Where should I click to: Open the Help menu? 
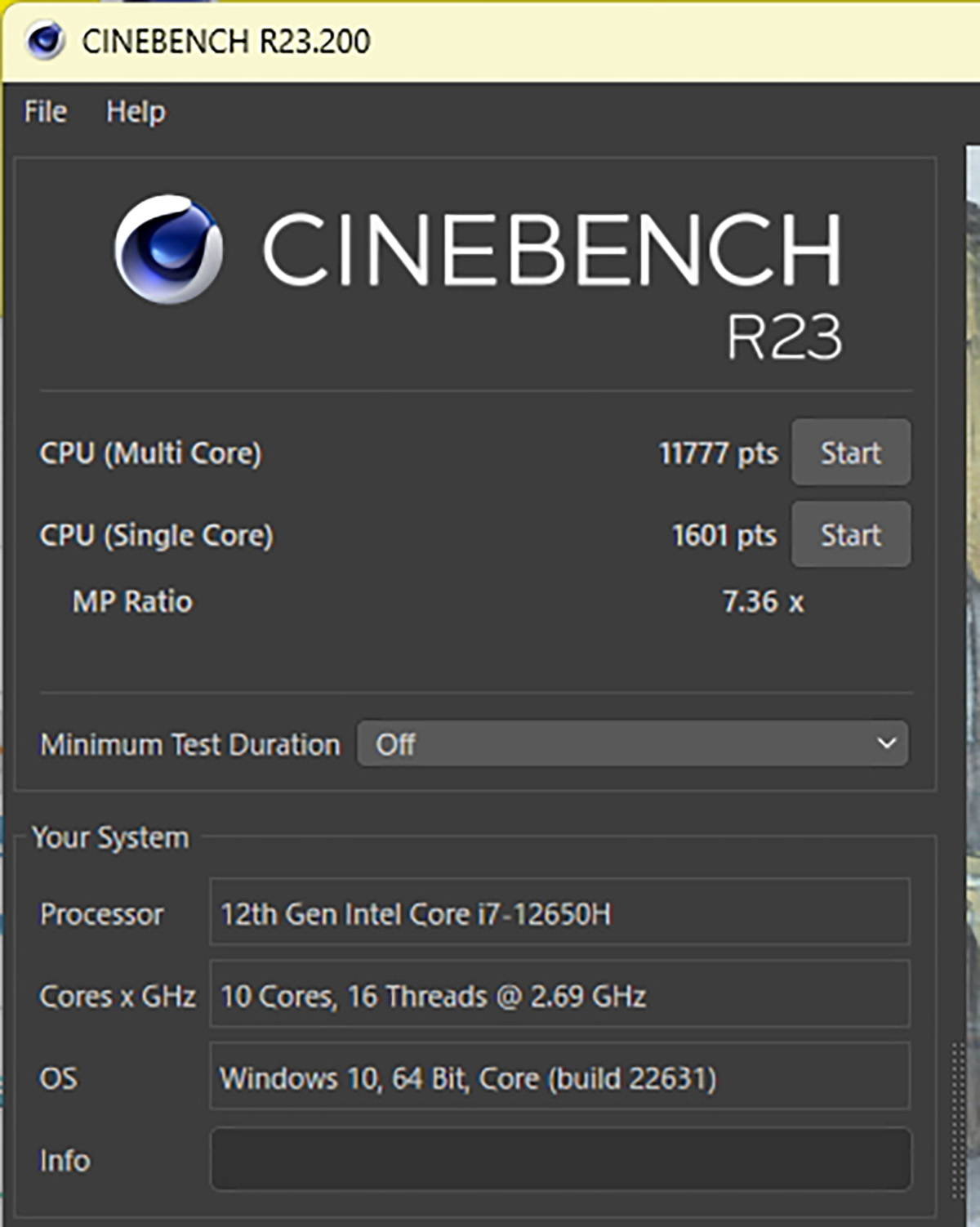pos(136,112)
